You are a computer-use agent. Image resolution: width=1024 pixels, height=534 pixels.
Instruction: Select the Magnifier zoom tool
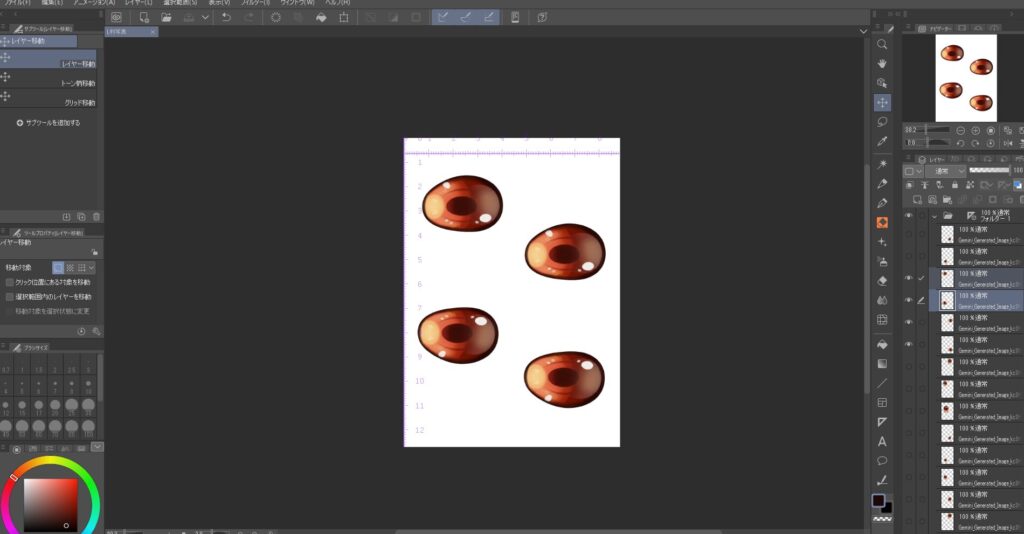pos(882,45)
